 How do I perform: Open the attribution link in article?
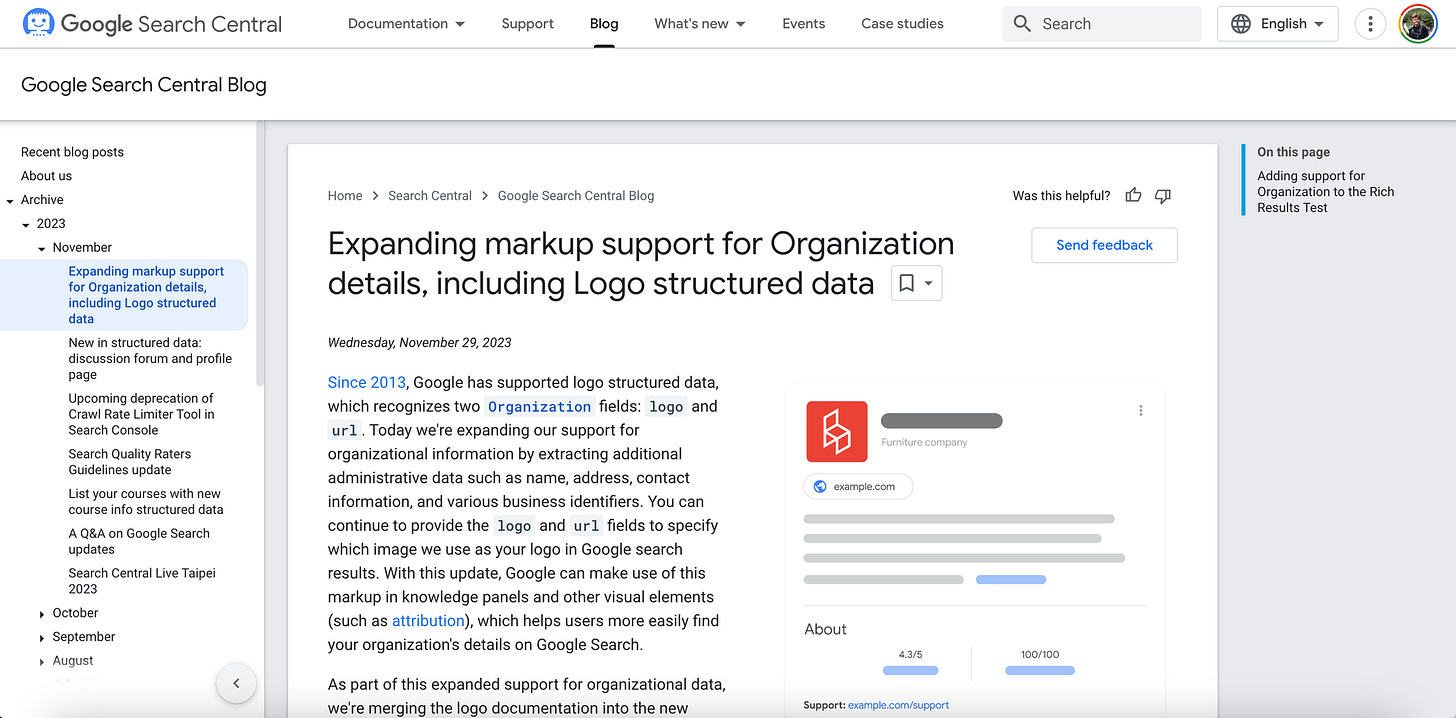pos(428,621)
